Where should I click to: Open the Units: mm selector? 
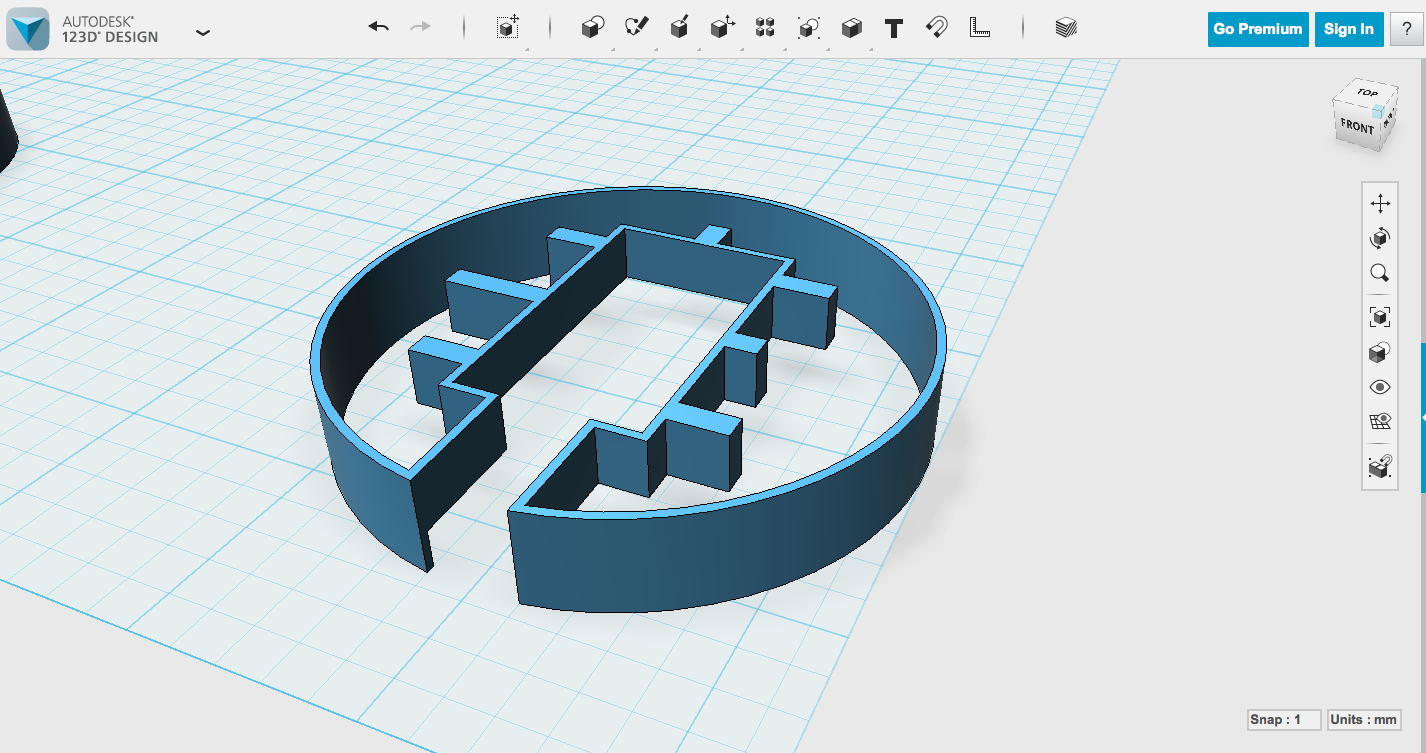(x=1363, y=719)
